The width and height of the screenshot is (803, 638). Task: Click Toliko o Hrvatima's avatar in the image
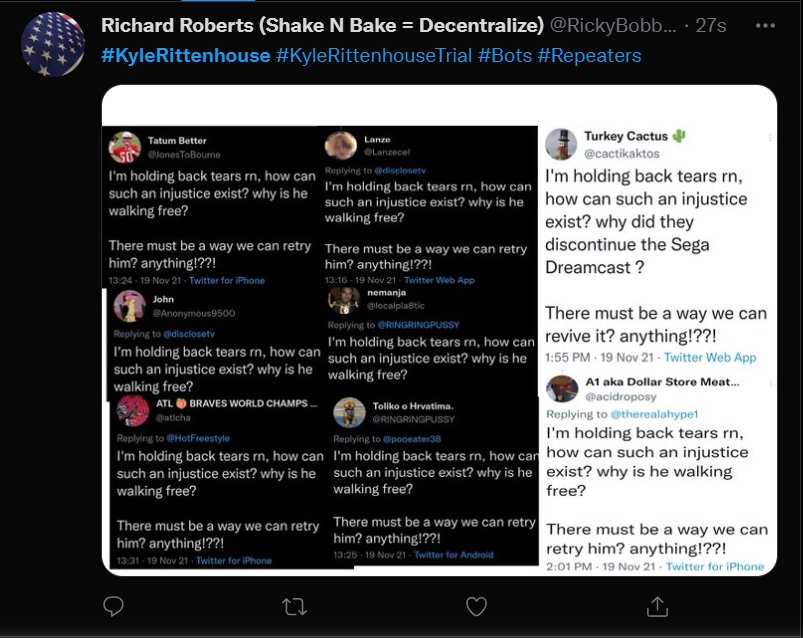tap(349, 412)
